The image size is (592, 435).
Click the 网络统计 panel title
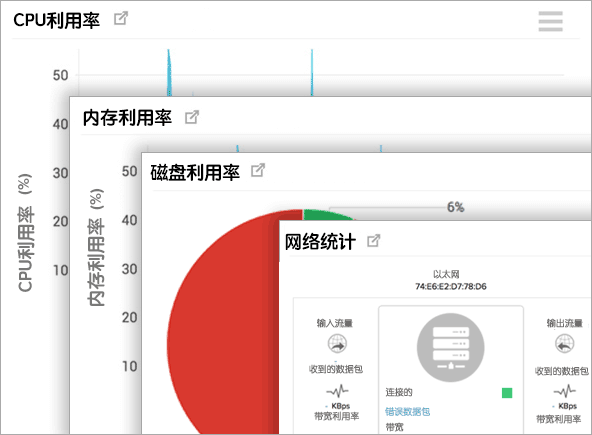[320, 242]
